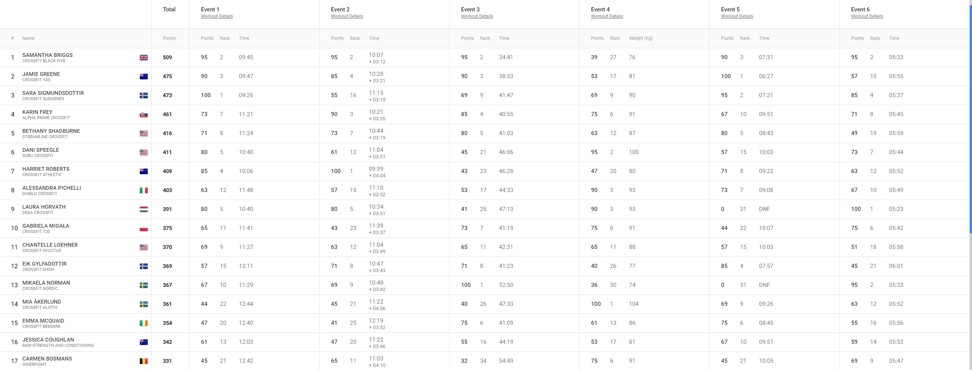Click the Event 4 column heading
This screenshot has width=972, height=370.
600,9
